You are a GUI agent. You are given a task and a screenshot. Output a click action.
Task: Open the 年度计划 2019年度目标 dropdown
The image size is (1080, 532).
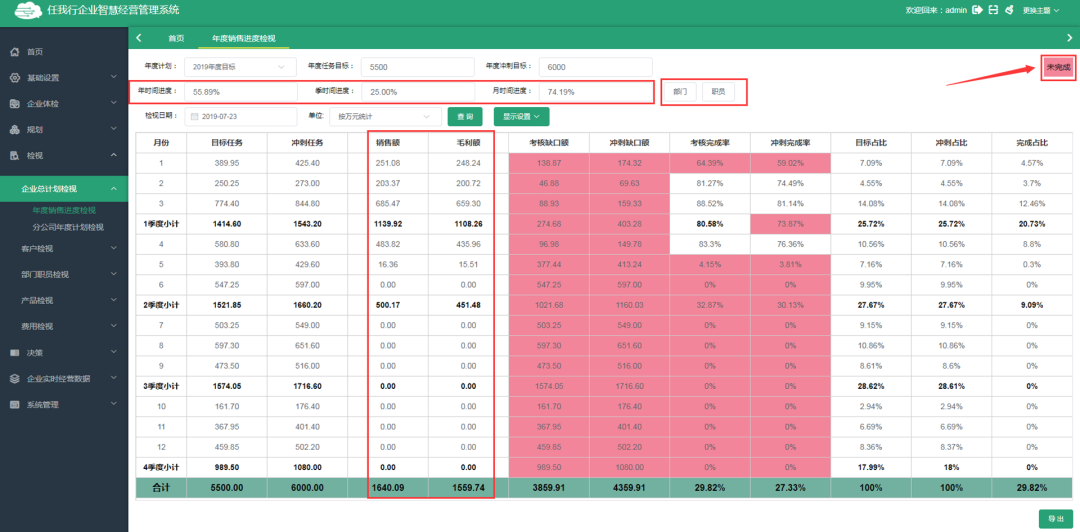(238, 67)
